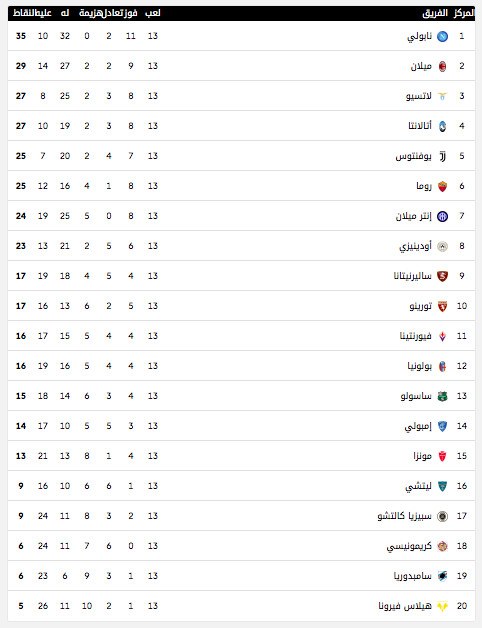The width and height of the screenshot is (482, 628).
Task: Open the Roma crest icon
Action: click(x=442, y=186)
